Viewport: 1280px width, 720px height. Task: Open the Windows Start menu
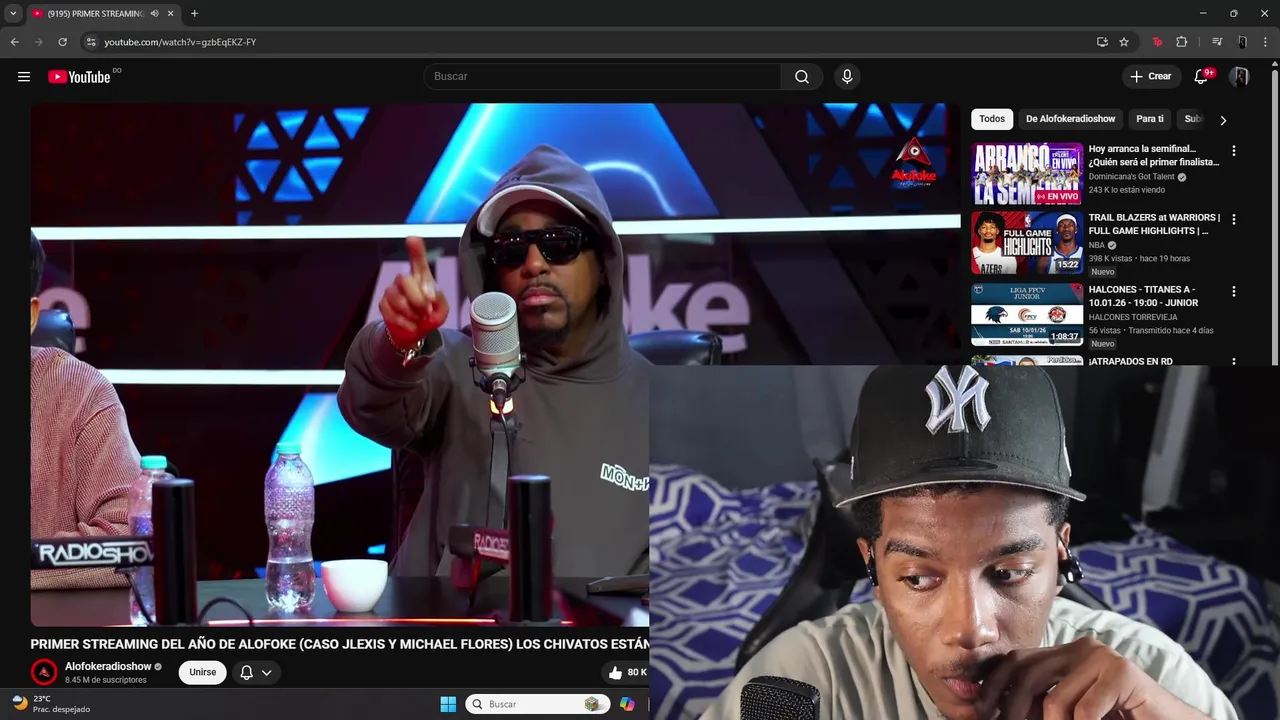click(x=448, y=704)
